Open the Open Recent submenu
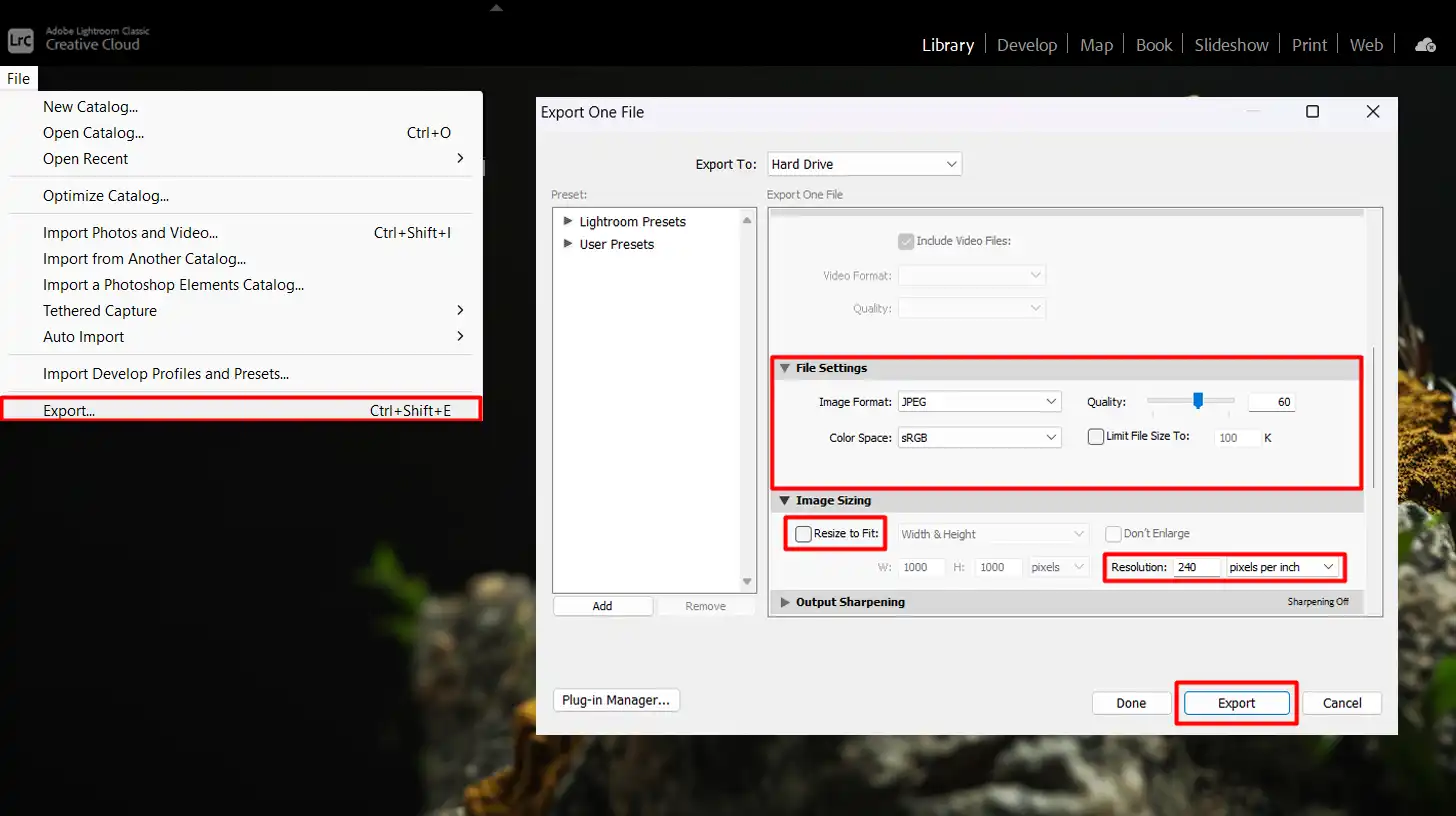This screenshot has height=816, width=1456. pyautogui.click(x=242, y=159)
